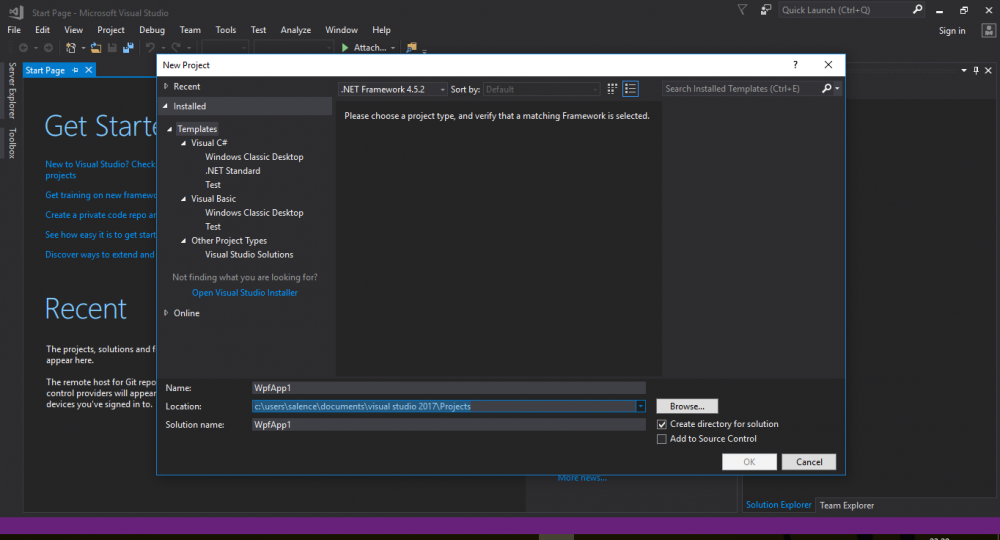Switch templates to small icons grid view
The width and height of the screenshot is (1000, 540).
pos(612,89)
